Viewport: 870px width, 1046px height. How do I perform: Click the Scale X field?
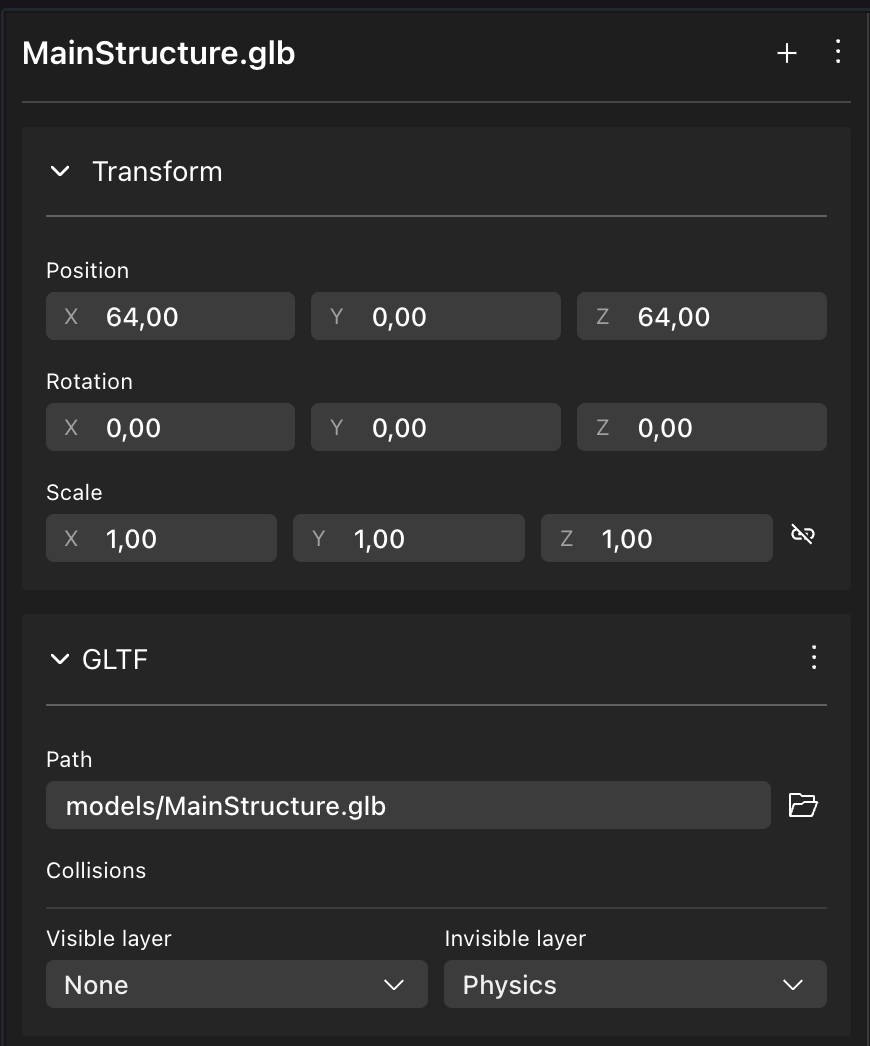161,538
